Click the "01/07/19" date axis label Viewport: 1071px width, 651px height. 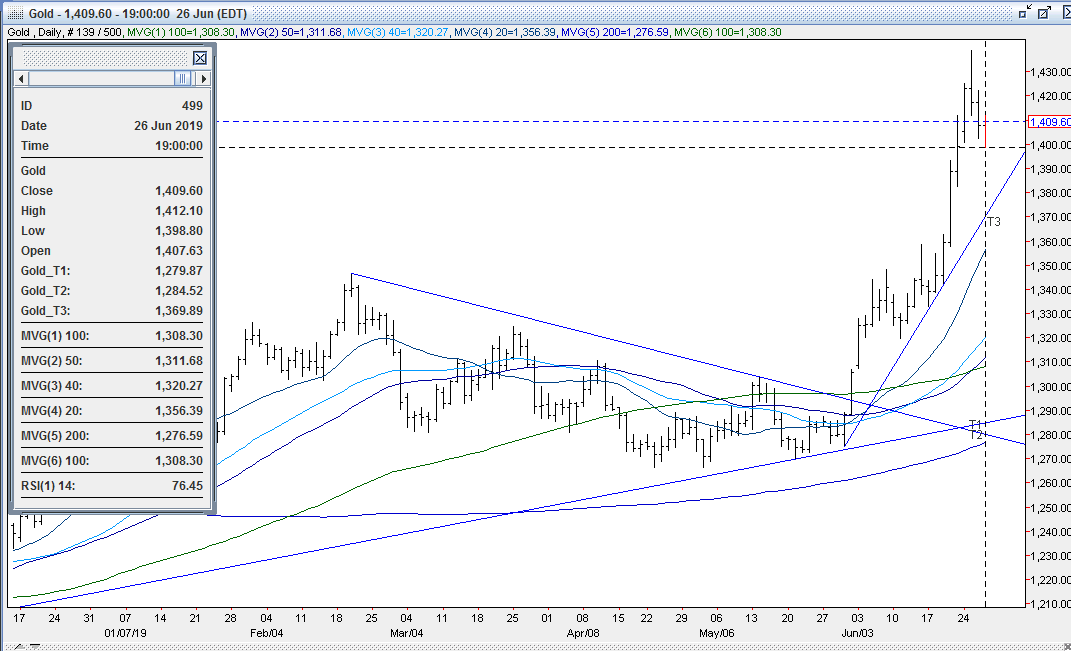(125, 633)
